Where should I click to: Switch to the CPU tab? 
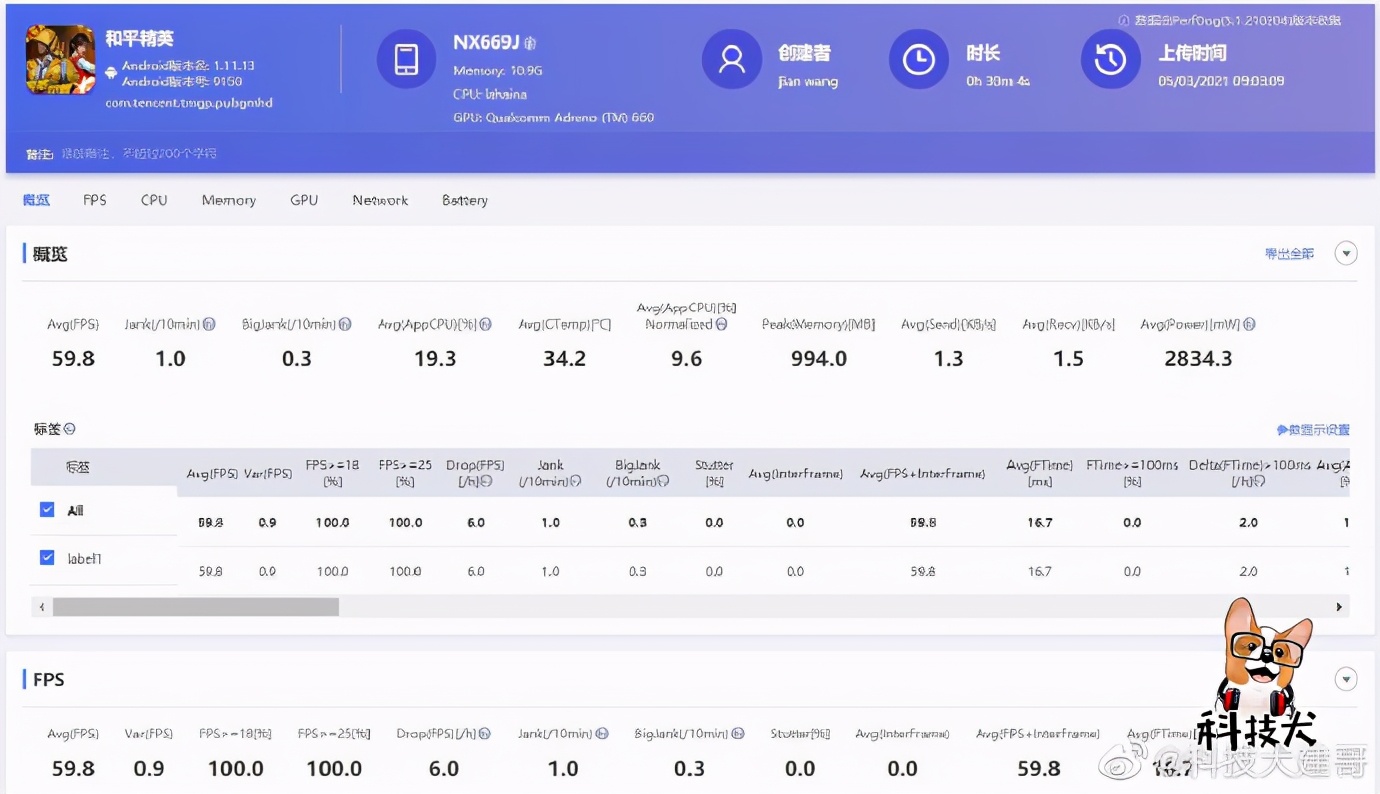[x=153, y=200]
